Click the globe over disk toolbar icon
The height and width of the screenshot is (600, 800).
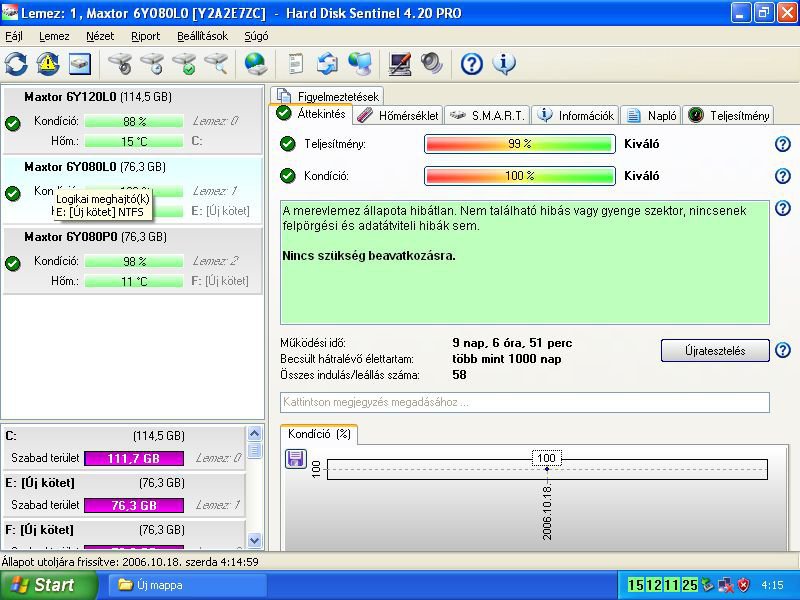tap(256, 64)
